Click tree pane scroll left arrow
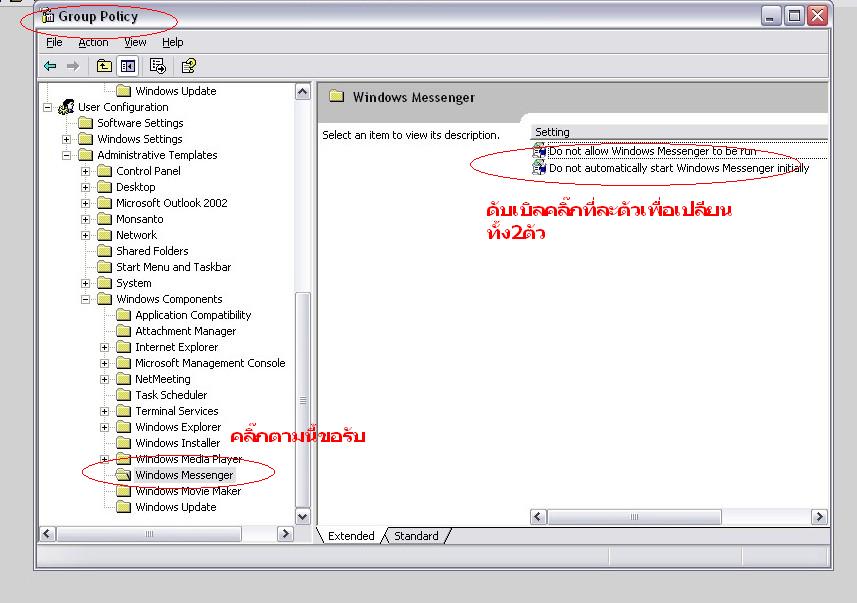Screen dimensions: 857x603 point(48,534)
